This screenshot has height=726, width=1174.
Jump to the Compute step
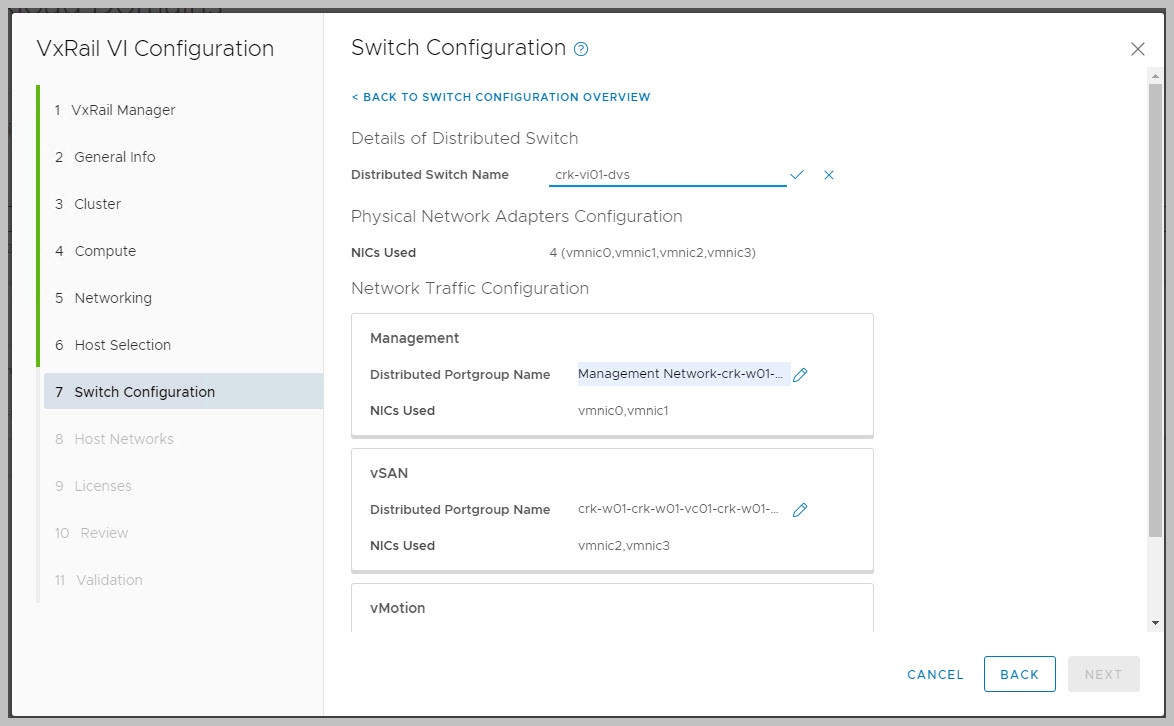click(x=95, y=251)
